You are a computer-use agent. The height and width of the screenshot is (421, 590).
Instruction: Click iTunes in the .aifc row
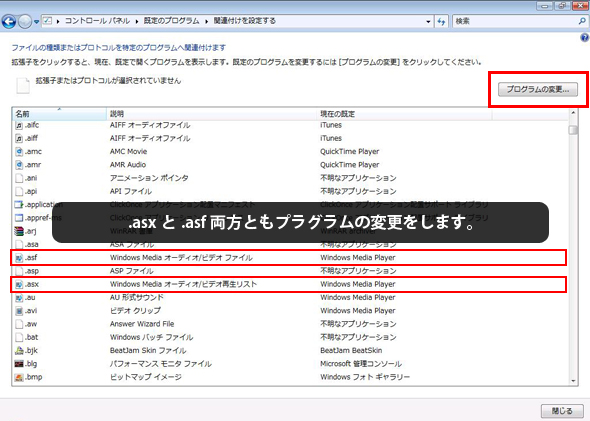click(x=331, y=125)
